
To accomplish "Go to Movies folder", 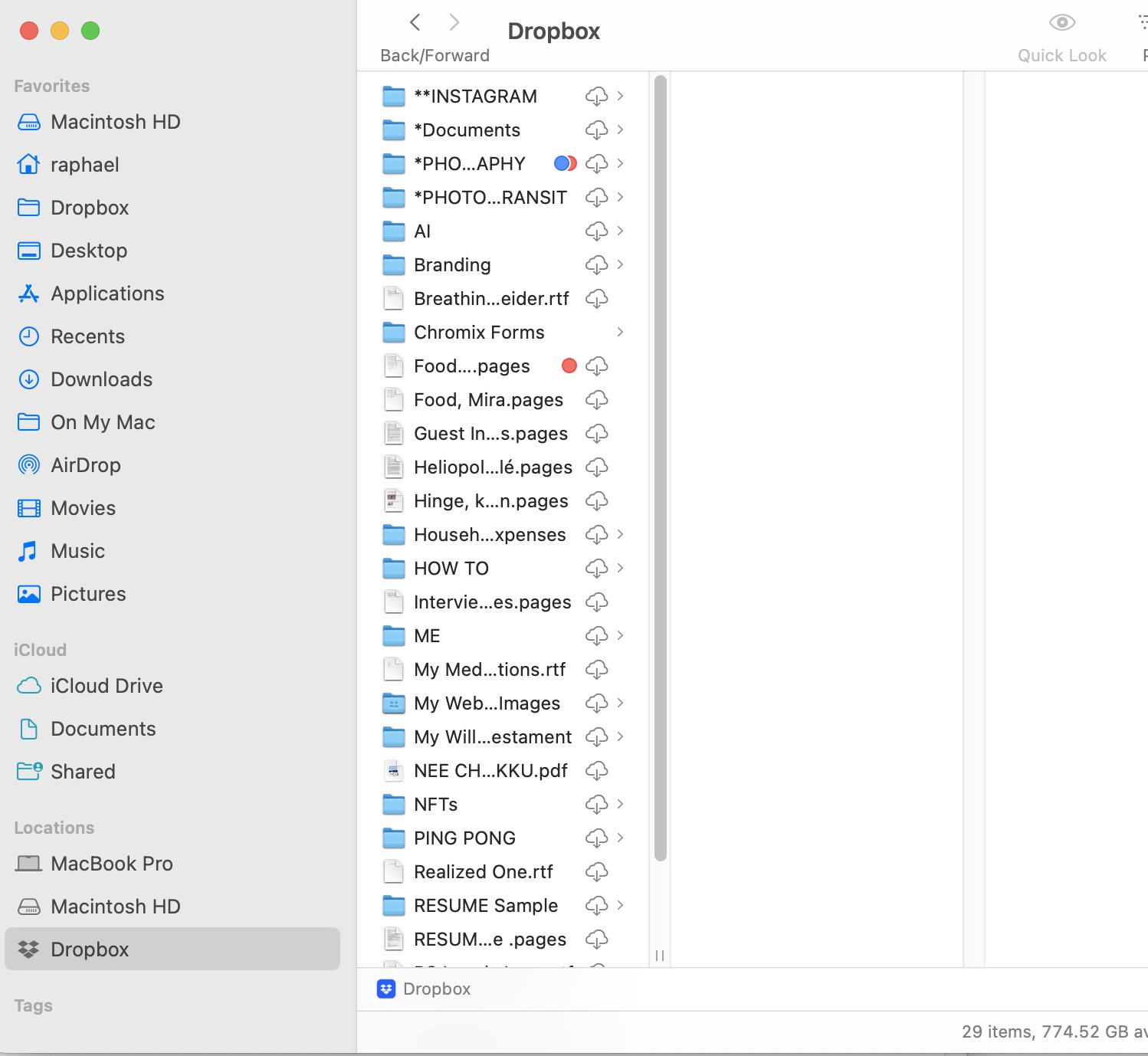I will pos(172,508).
